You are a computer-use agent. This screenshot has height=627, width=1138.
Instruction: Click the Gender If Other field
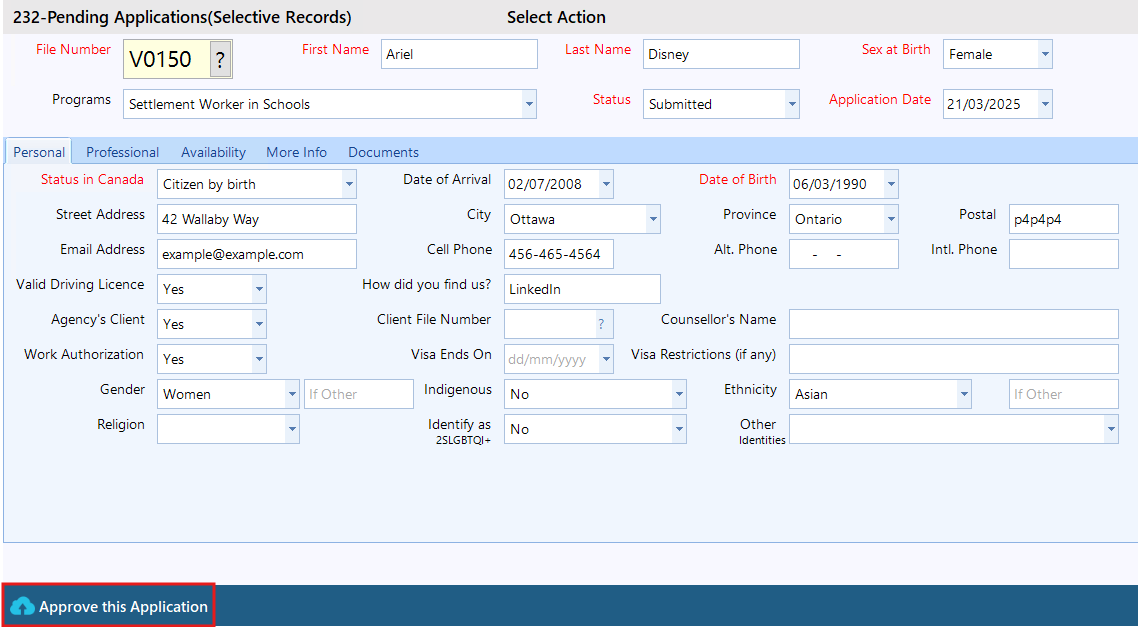click(x=359, y=394)
